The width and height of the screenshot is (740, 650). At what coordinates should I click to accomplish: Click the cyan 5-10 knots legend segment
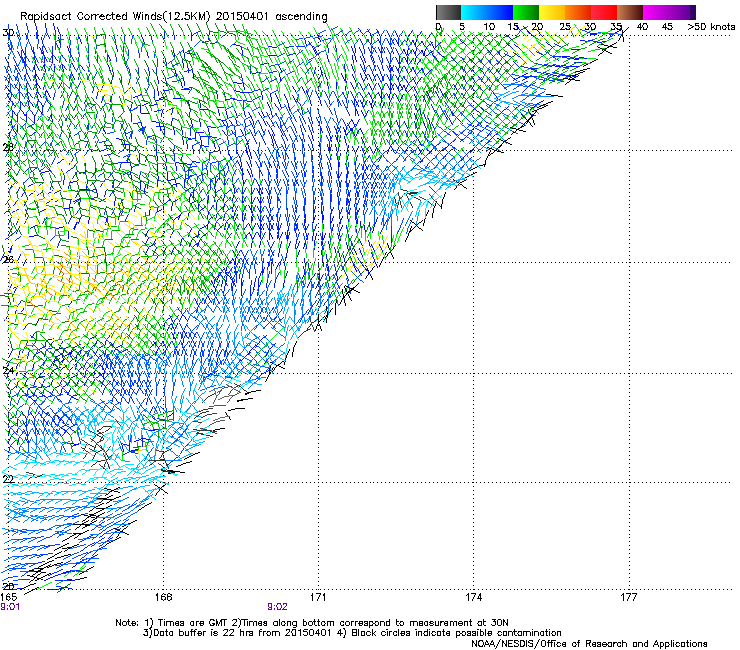pos(474,12)
